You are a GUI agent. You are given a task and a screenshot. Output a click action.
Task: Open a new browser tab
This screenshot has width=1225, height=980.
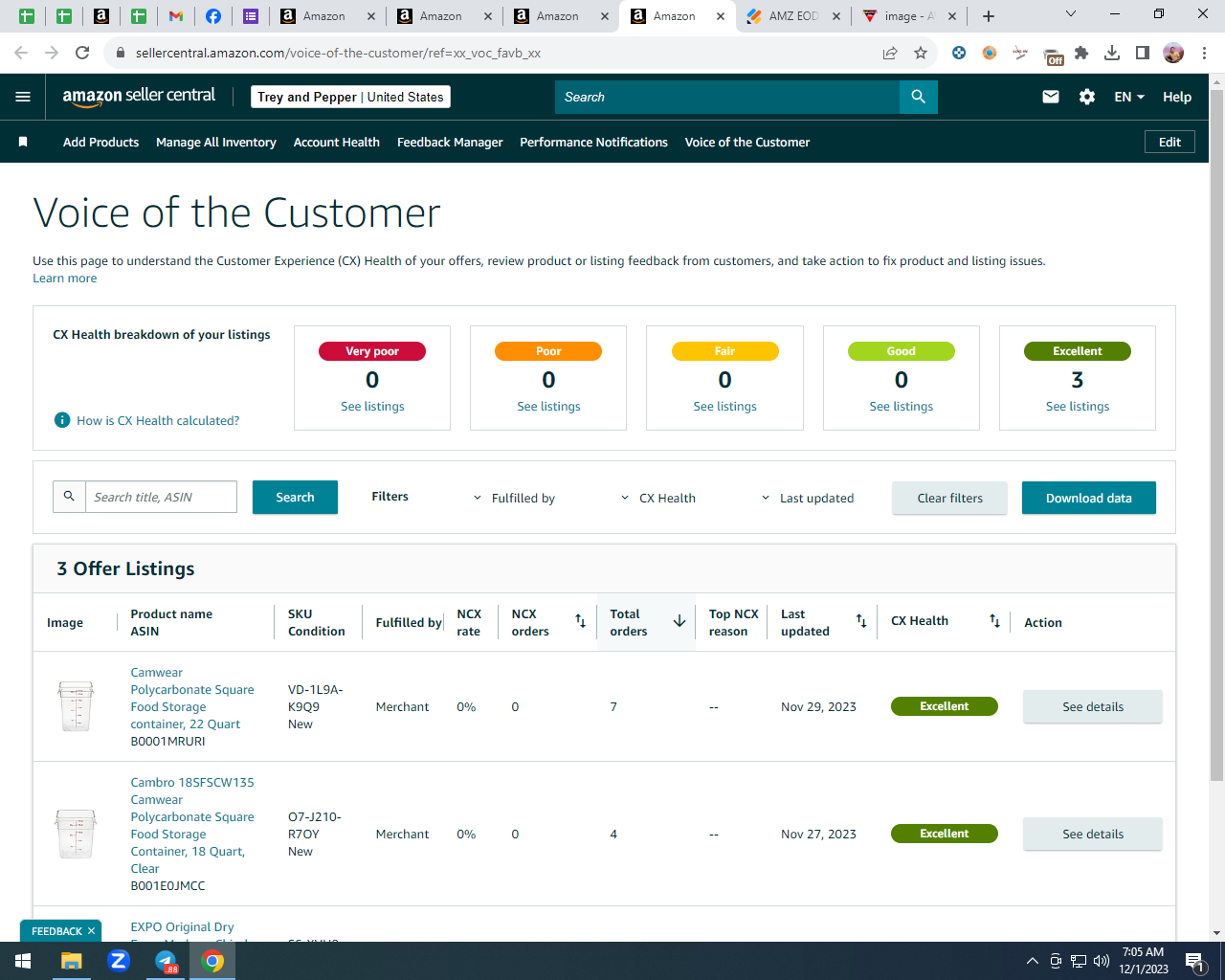pos(989,16)
